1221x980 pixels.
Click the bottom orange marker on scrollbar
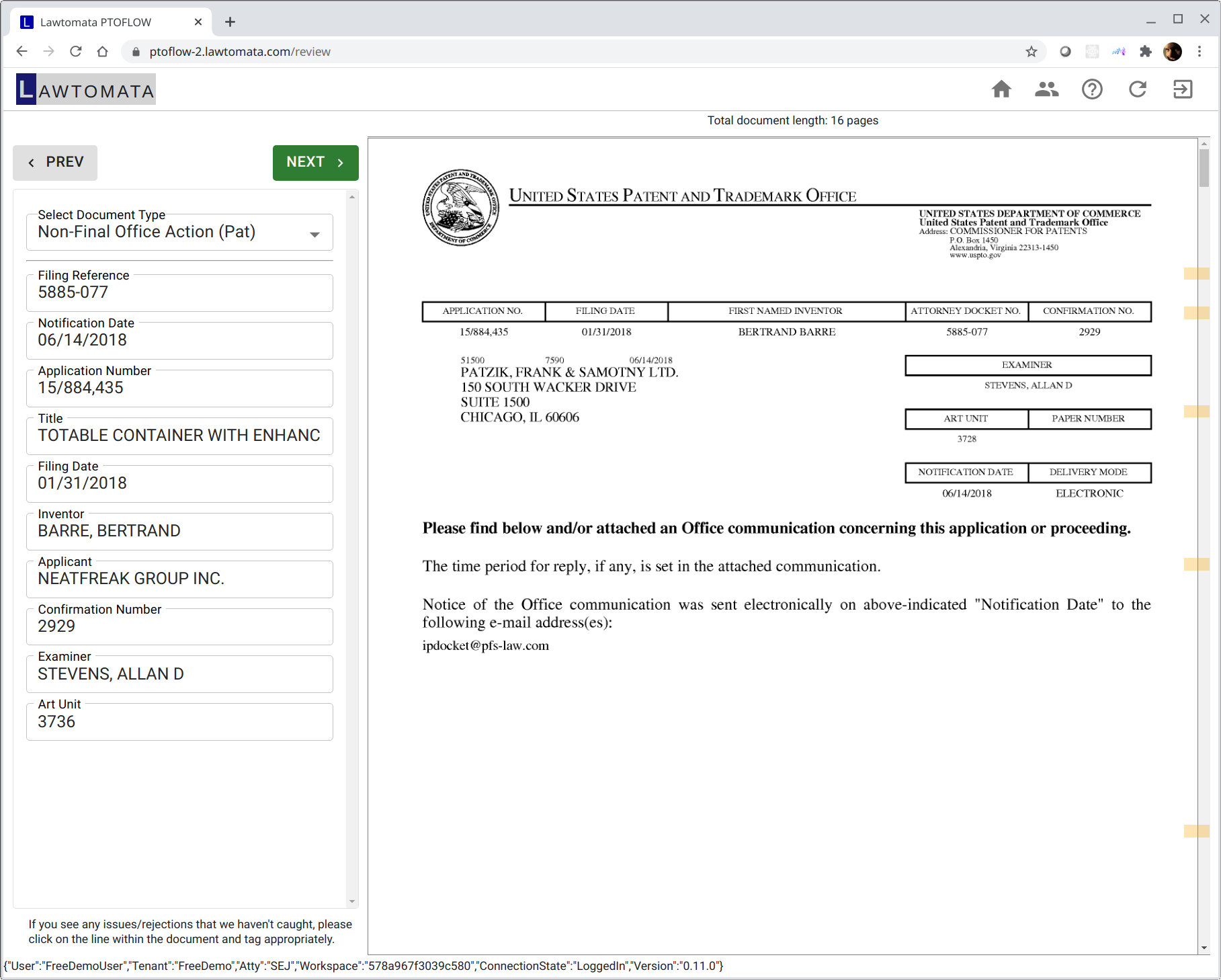pos(1197,831)
